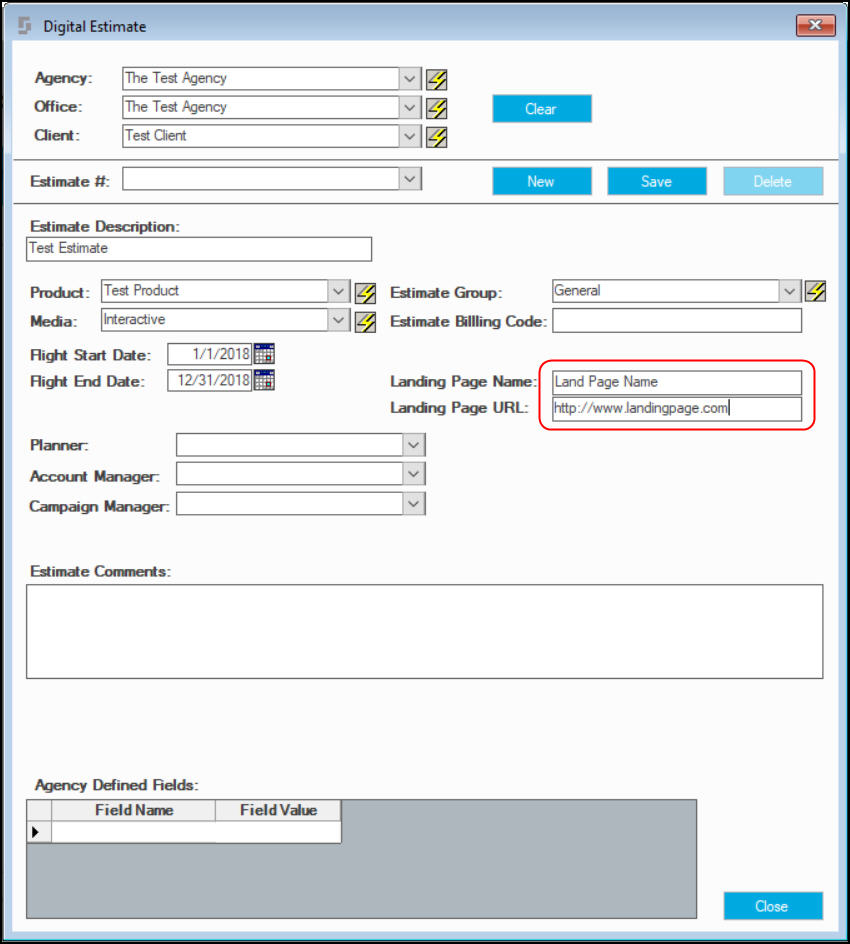Viewport: 850px width, 944px height.
Task: Expand the Agency dropdown
Action: (x=410, y=79)
